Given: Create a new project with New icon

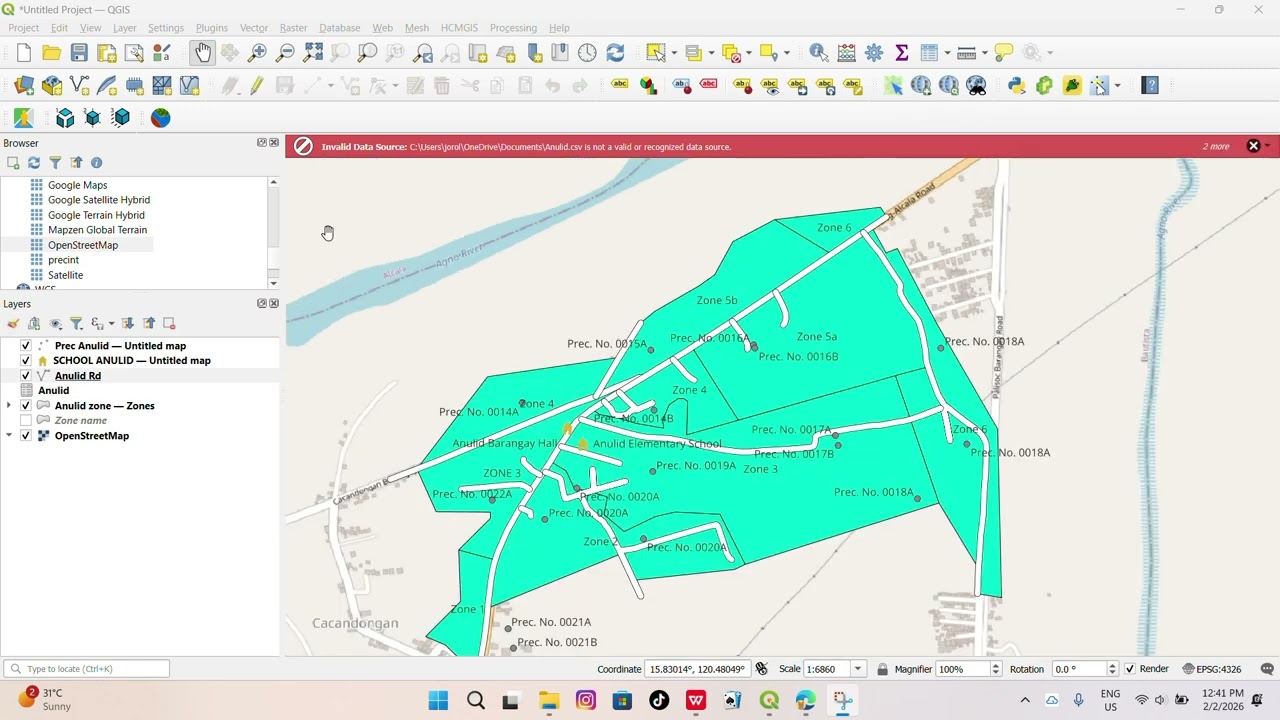Looking at the screenshot, I should [24, 53].
